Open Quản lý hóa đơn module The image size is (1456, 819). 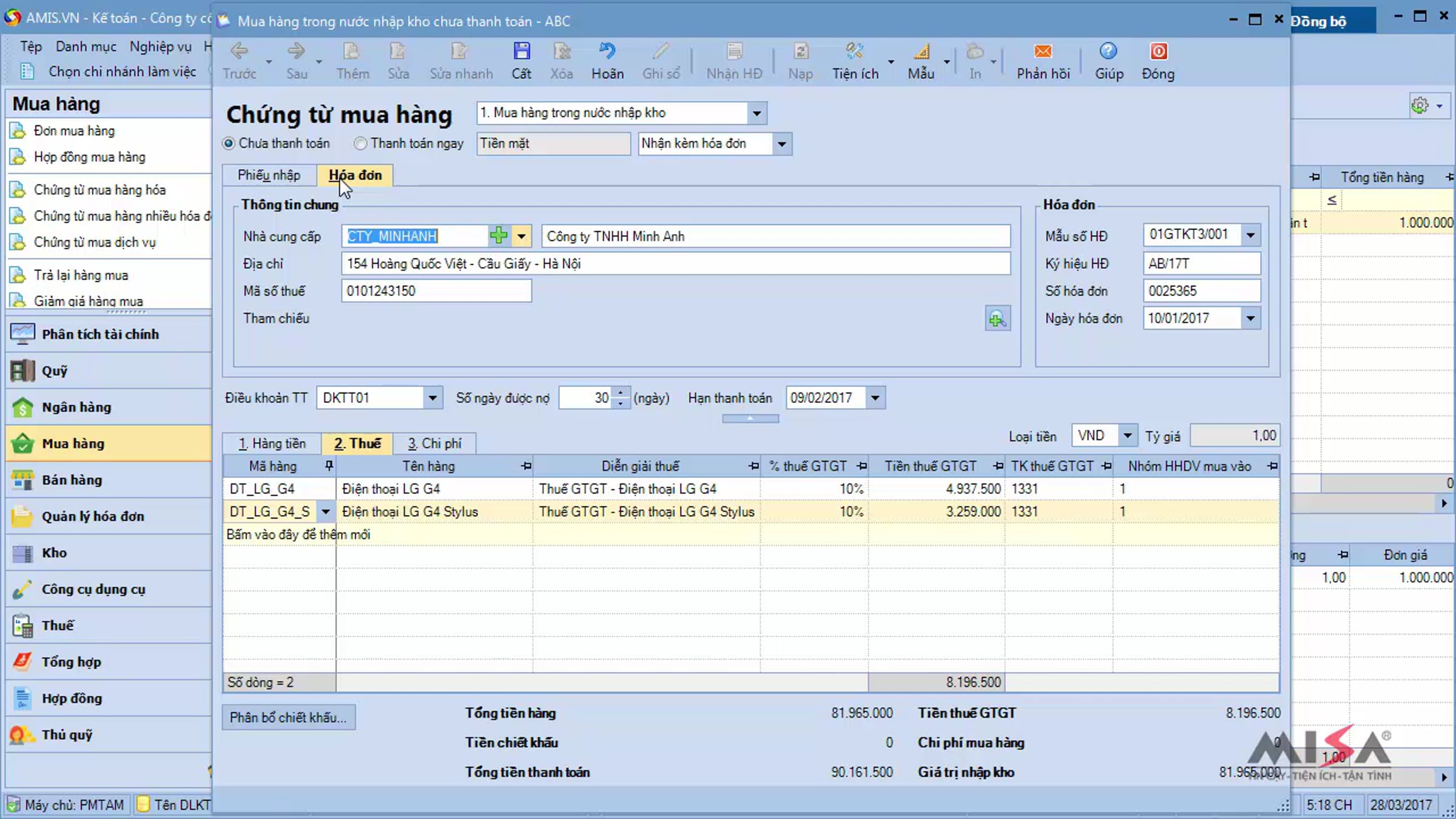(109, 516)
